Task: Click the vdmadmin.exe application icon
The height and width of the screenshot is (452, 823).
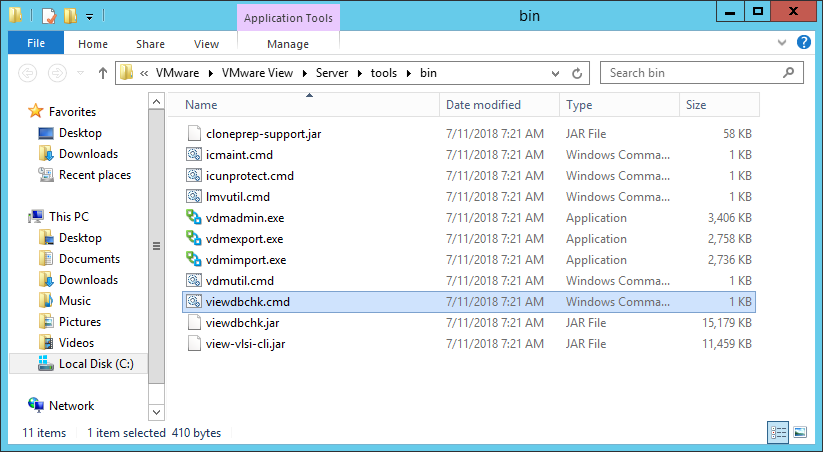Action: pyautogui.click(x=194, y=217)
